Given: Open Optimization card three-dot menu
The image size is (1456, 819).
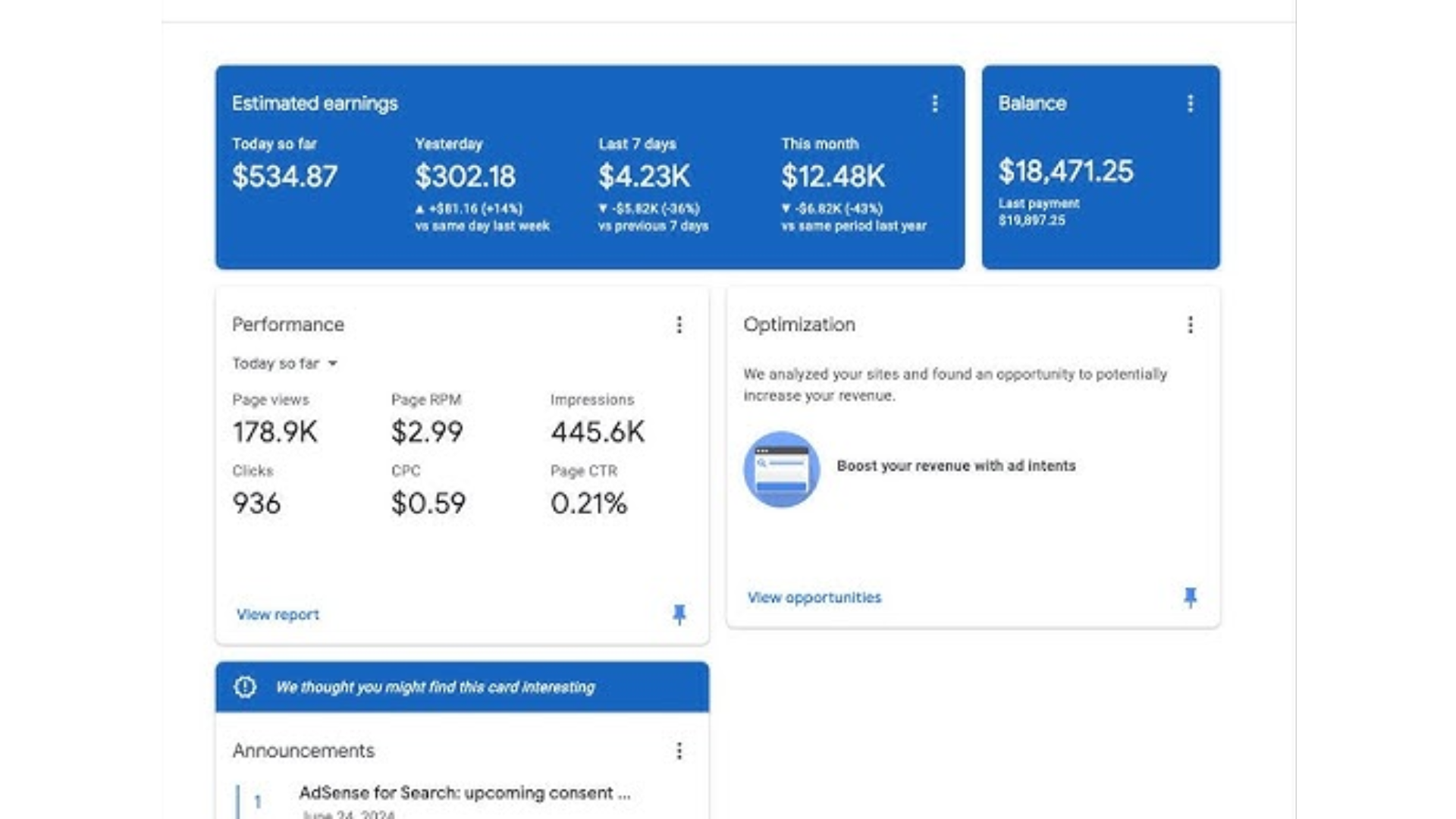Looking at the screenshot, I should coord(1190,325).
